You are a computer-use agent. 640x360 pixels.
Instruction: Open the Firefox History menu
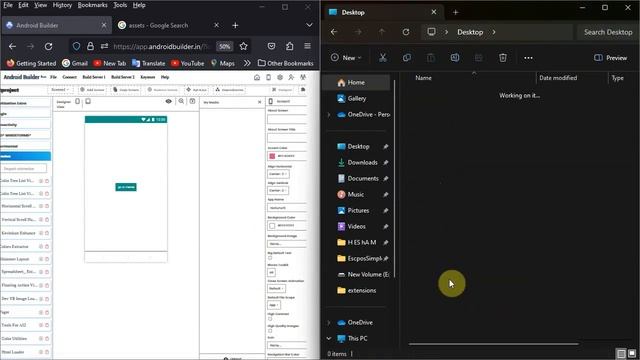[x=62, y=5]
